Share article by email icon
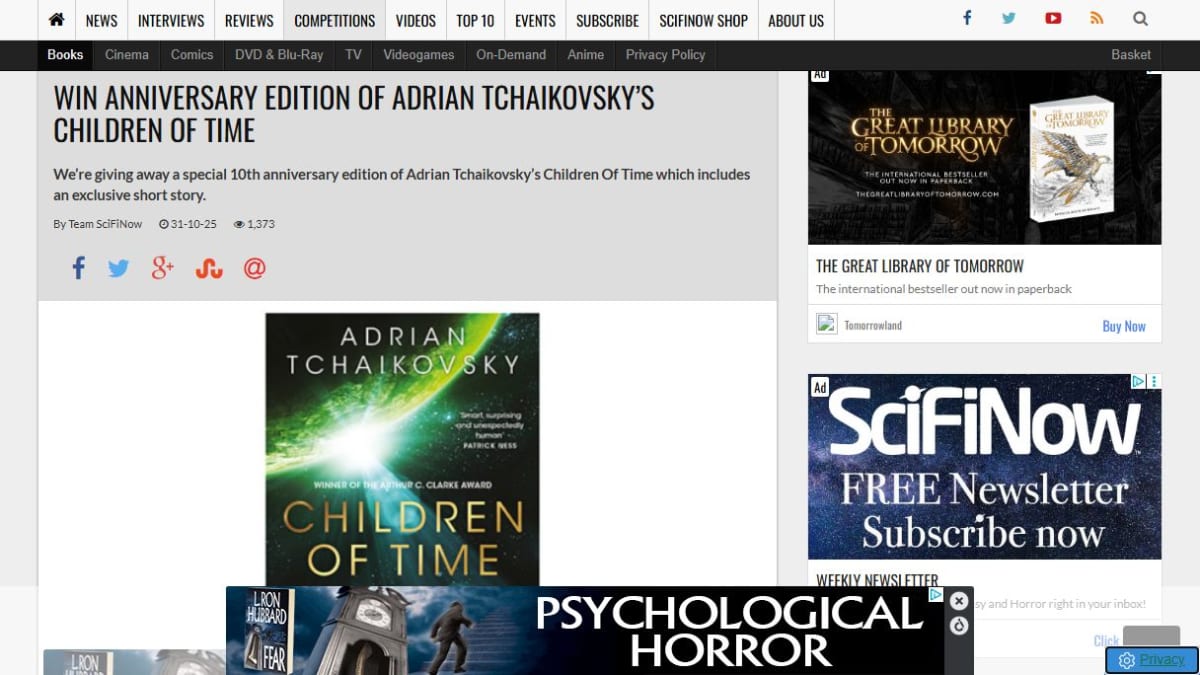 coord(255,268)
